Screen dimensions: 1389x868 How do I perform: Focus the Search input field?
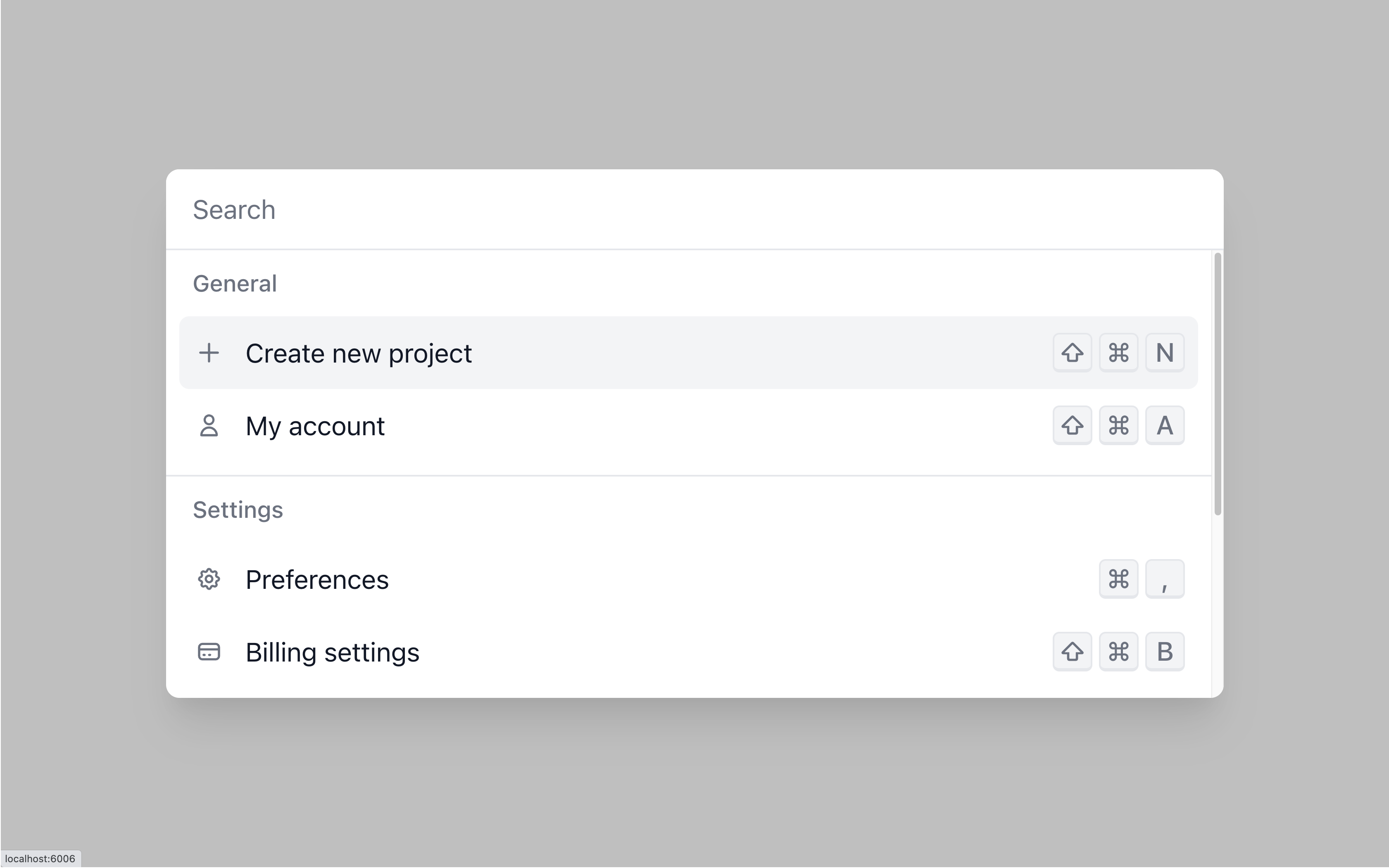[694, 209]
